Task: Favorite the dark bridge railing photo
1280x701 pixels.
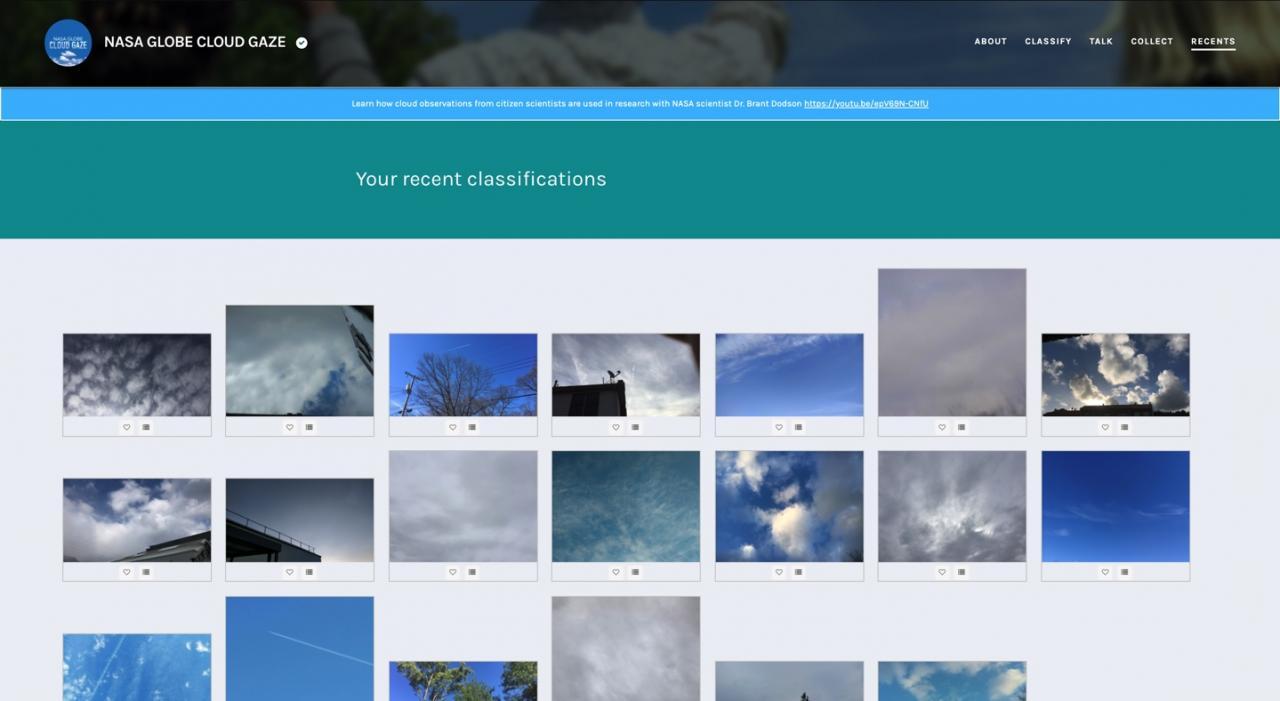Action: tap(289, 572)
